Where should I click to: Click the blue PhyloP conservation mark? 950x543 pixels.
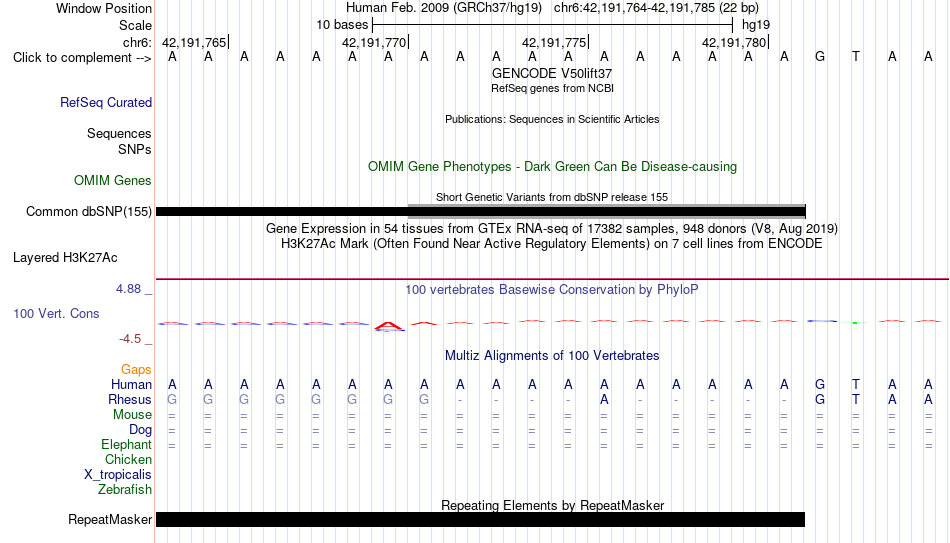(x=822, y=321)
